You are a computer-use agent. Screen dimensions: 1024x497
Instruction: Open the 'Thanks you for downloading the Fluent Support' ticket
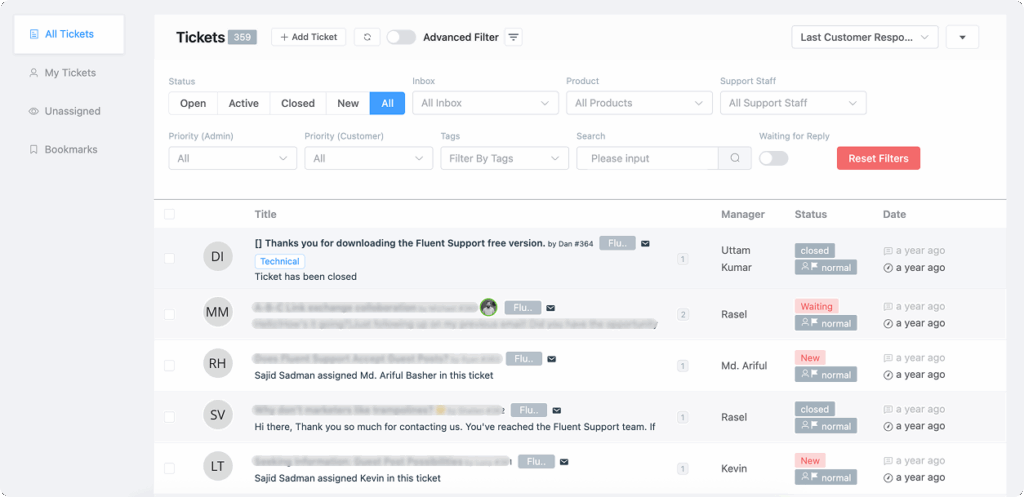click(x=400, y=243)
